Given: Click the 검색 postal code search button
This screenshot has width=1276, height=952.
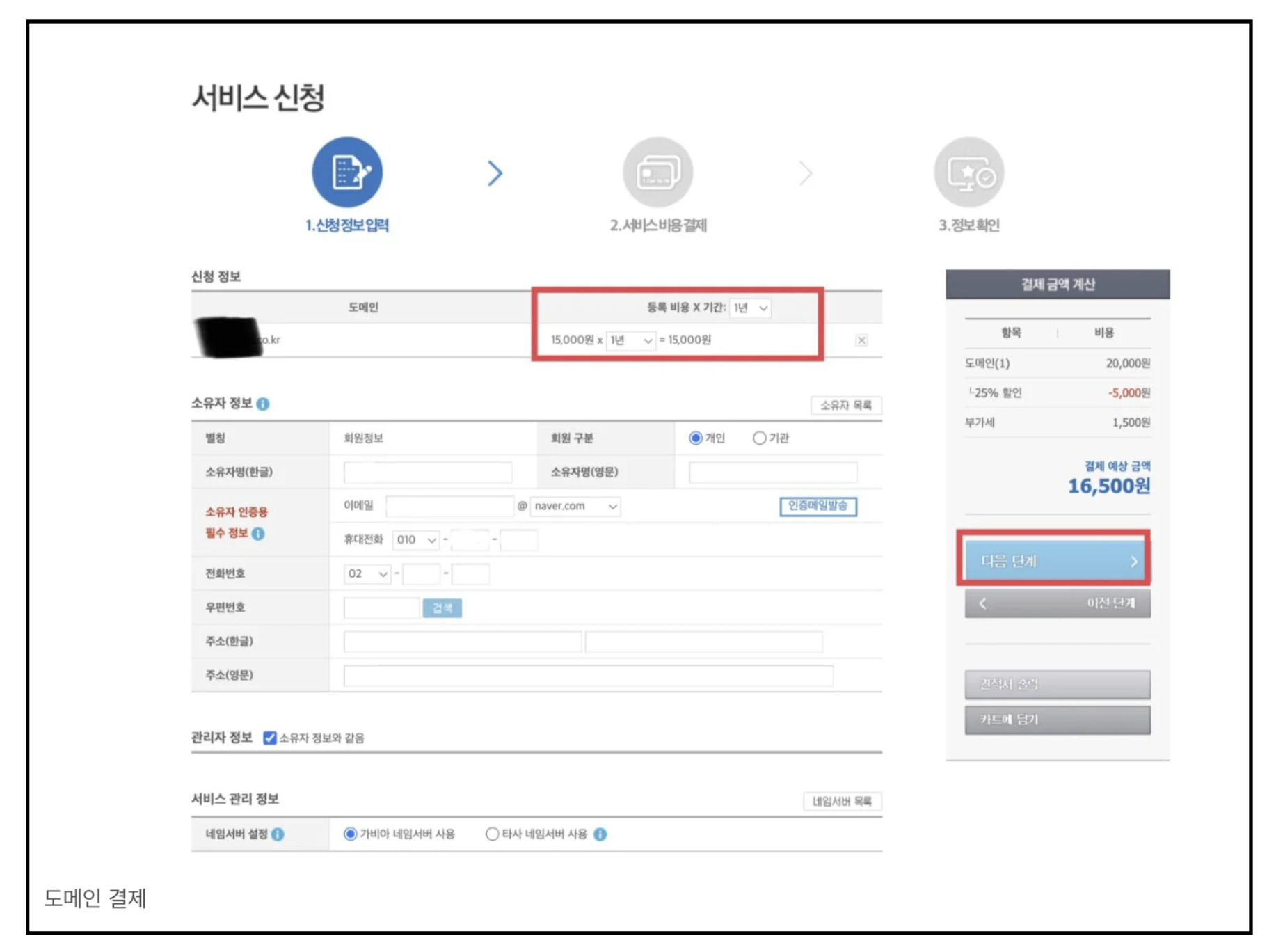Looking at the screenshot, I should pos(442,608).
